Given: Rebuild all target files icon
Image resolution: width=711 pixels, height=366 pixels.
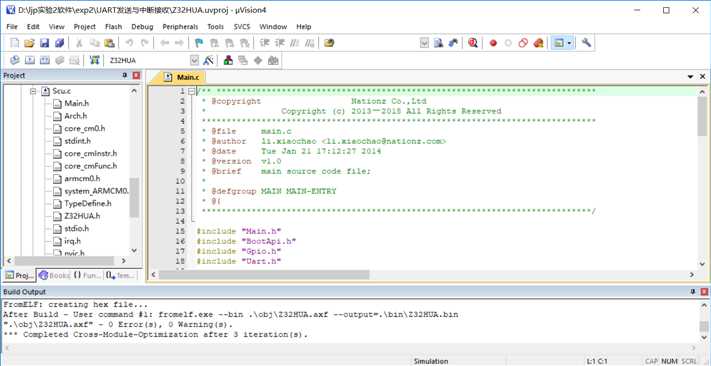Looking at the screenshot, I should point(44,60).
